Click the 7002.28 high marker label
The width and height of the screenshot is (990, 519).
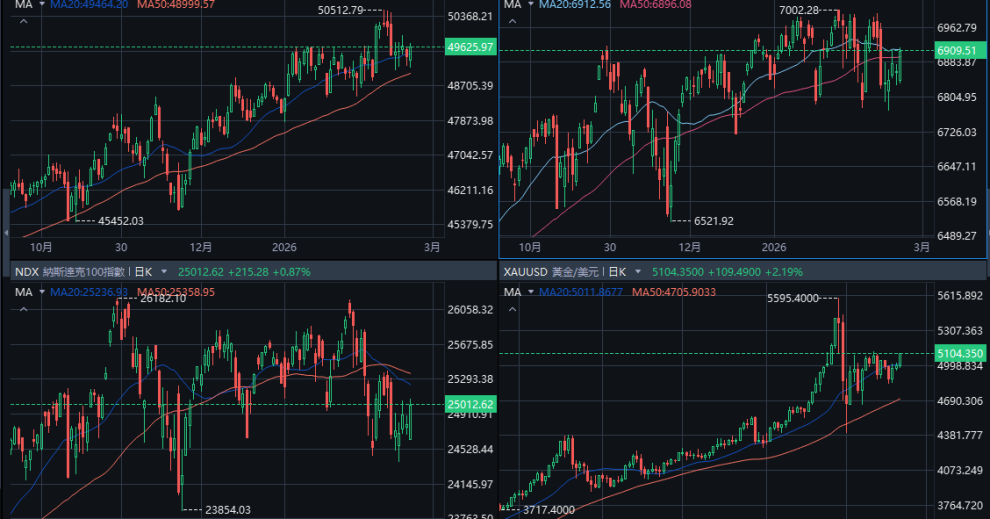click(x=798, y=10)
